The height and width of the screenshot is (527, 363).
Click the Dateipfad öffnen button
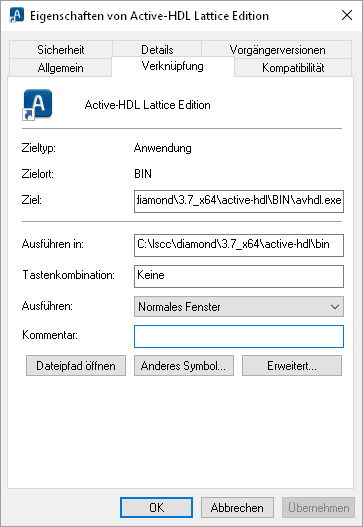tap(76, 366)
